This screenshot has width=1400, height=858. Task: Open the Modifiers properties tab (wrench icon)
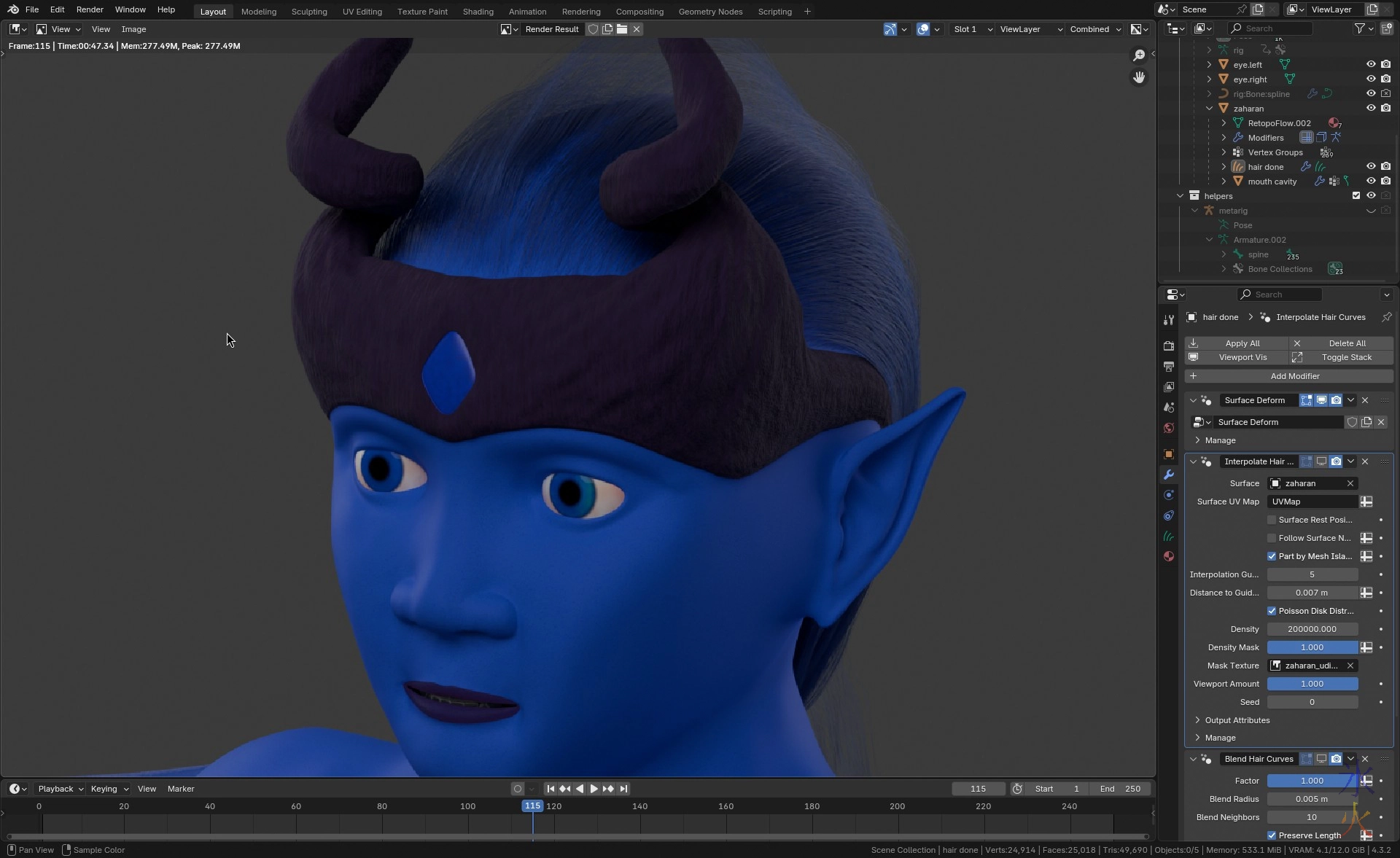1169,475
